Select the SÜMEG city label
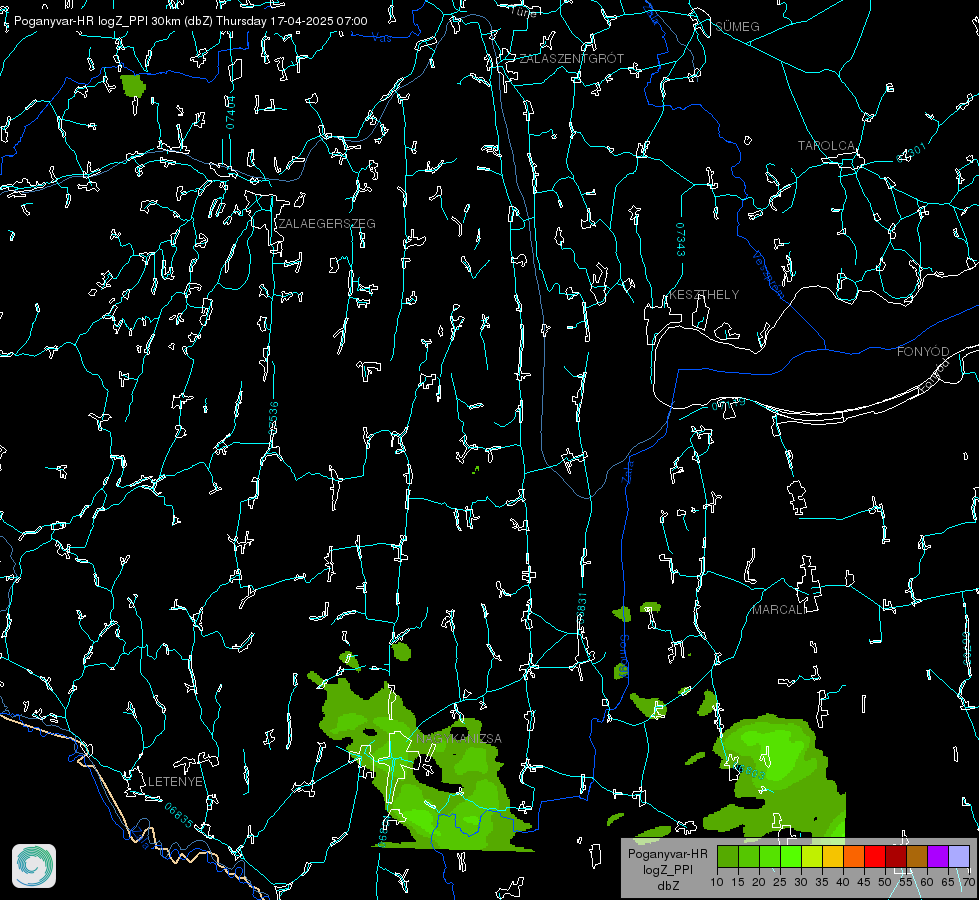 coord(737,27)
